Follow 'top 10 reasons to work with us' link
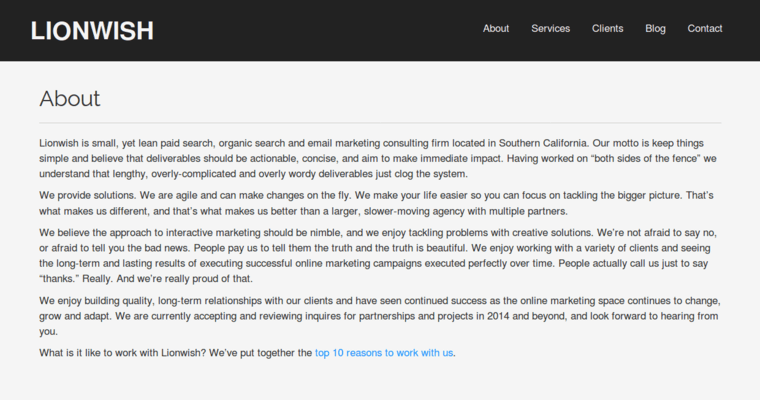The image size is (760, 400). coord(384,353)
